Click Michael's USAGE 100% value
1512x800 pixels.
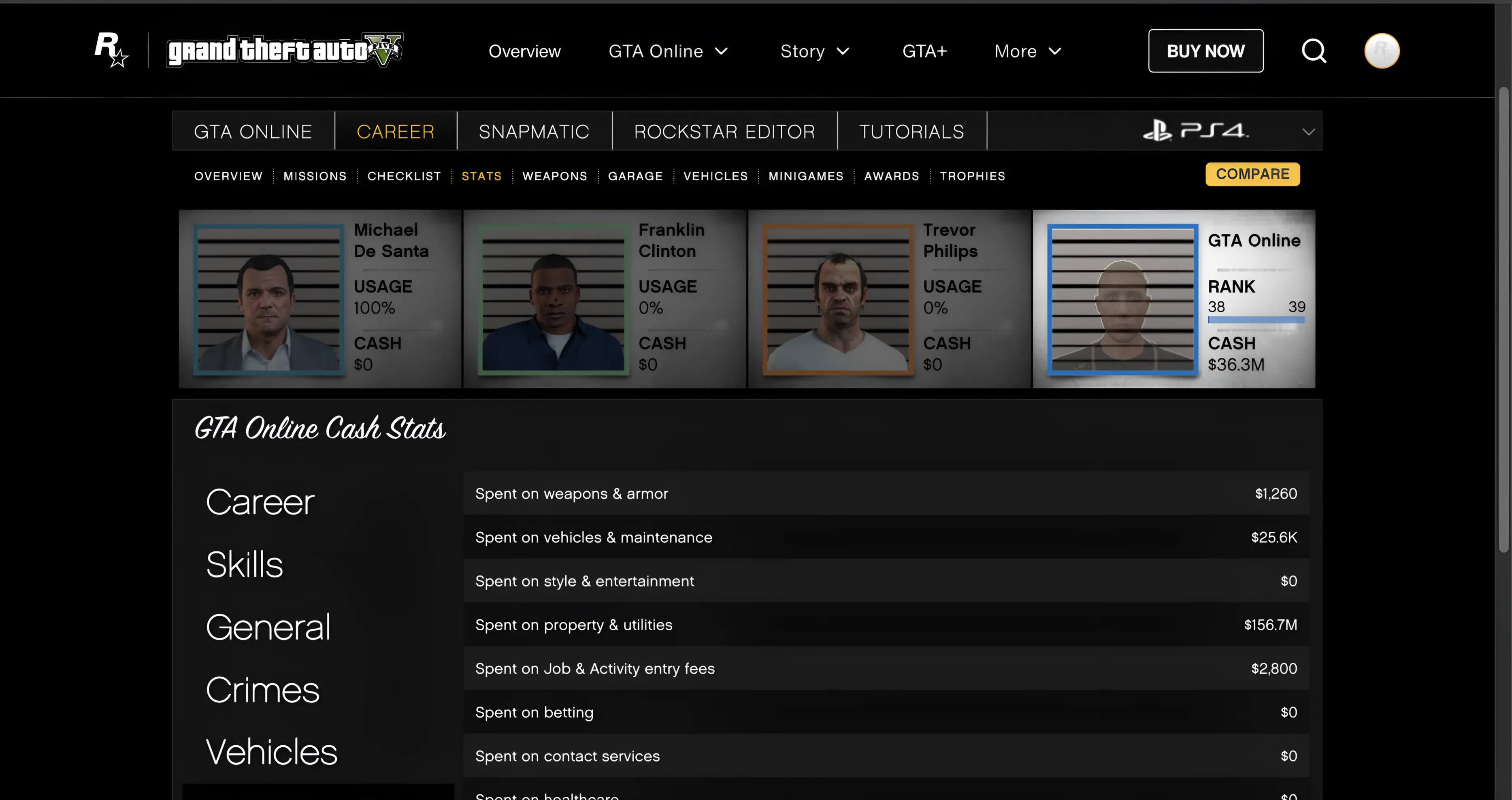tap(374, 307)
